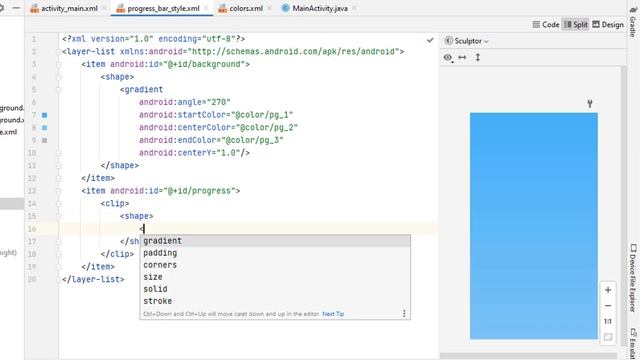This screenshot has width=640, height=360.
Task: Switch editor to Split view
Action: coord(576,24)
